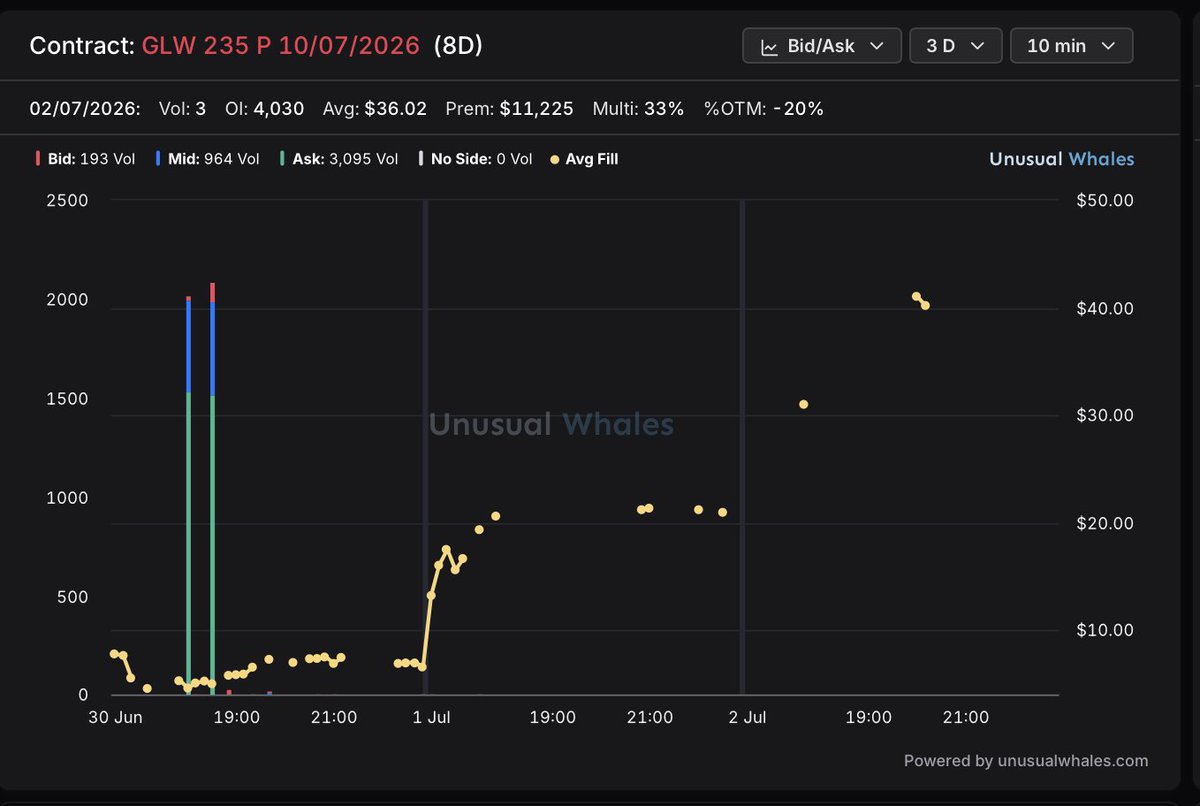Screen dimensions: 1200x806
Task: Click the Multi: 33% statistic
Action: tap(638, 108)
